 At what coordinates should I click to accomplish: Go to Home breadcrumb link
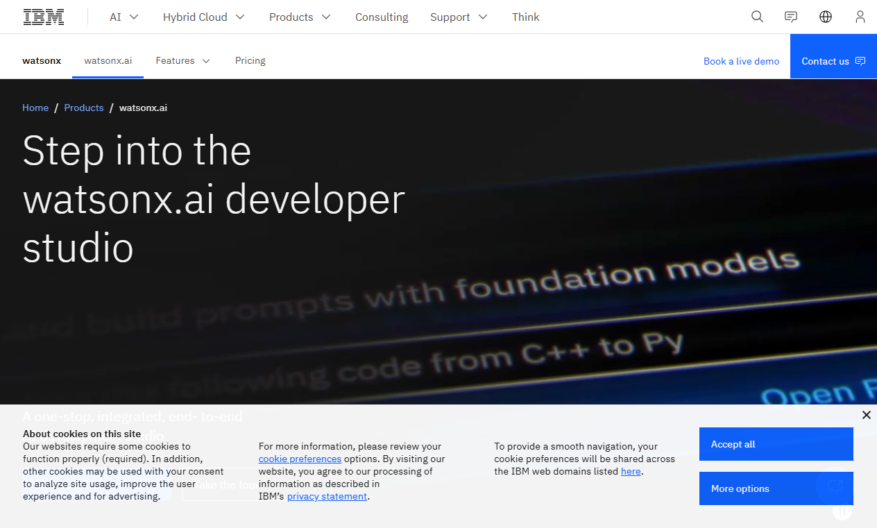click(35, 107)
